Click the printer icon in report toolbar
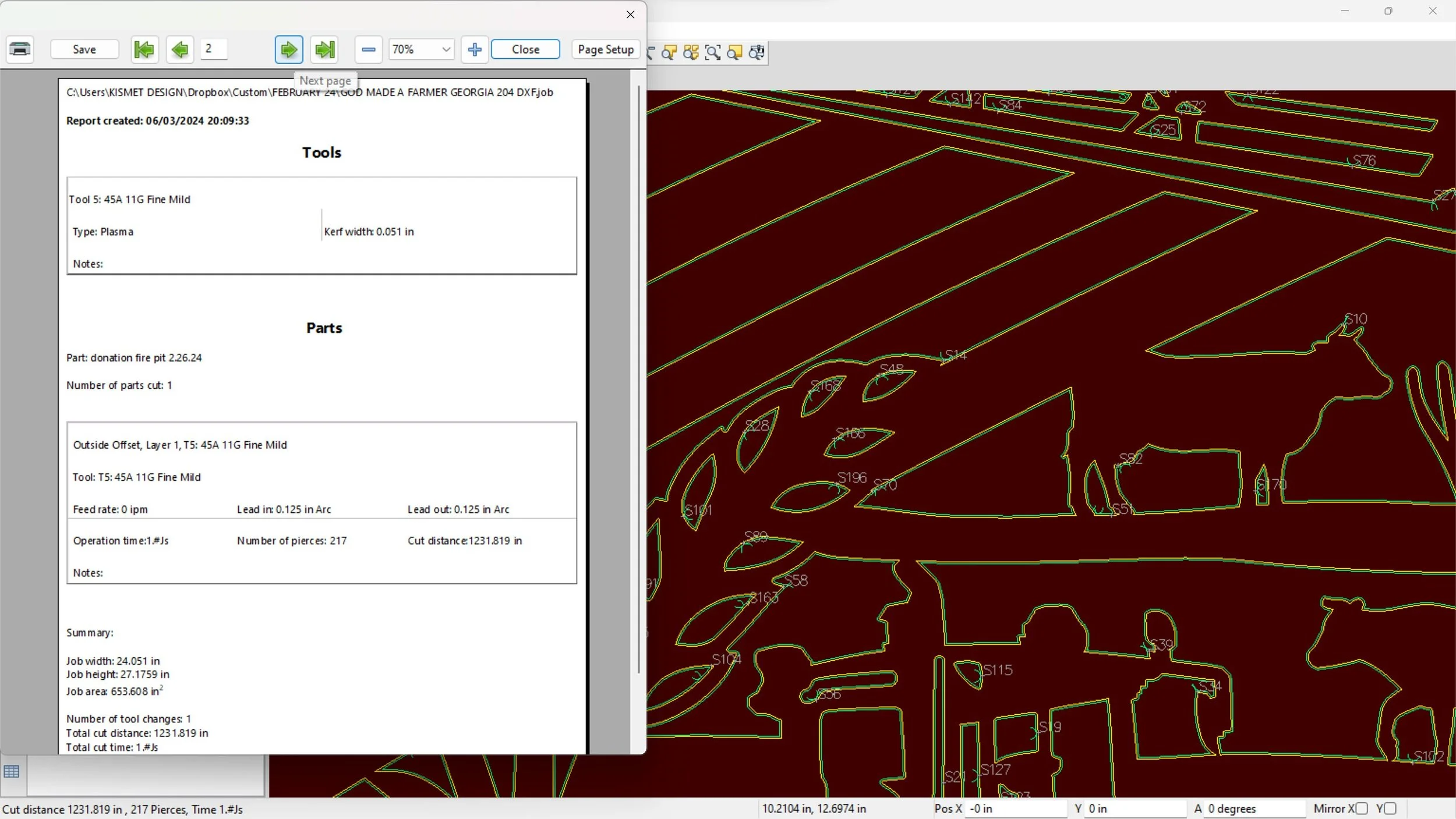The image size is (1456, 819). (20, 49)
